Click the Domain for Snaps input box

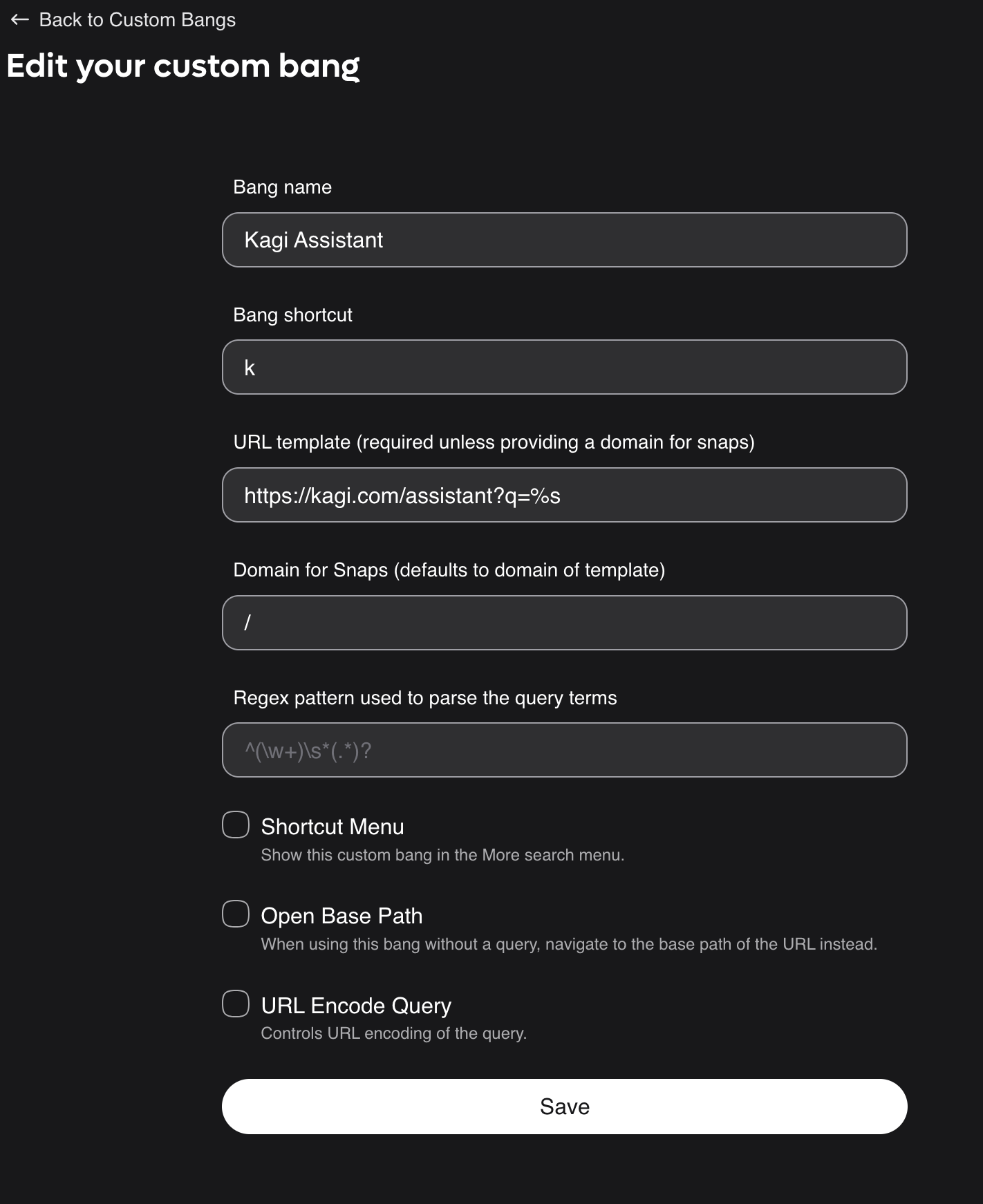coord(564,623)
